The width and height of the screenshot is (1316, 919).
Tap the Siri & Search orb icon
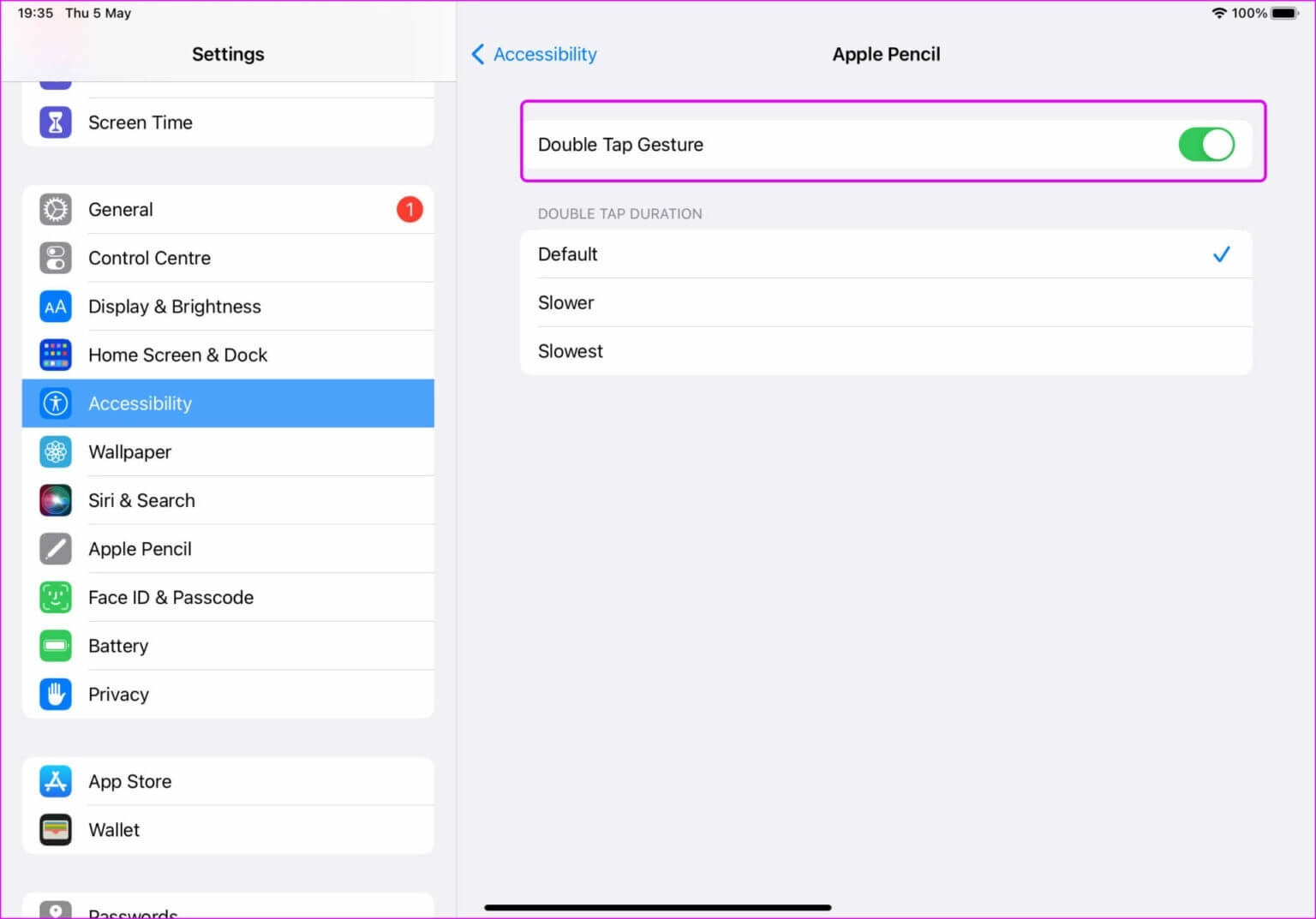tap(56, 500)
